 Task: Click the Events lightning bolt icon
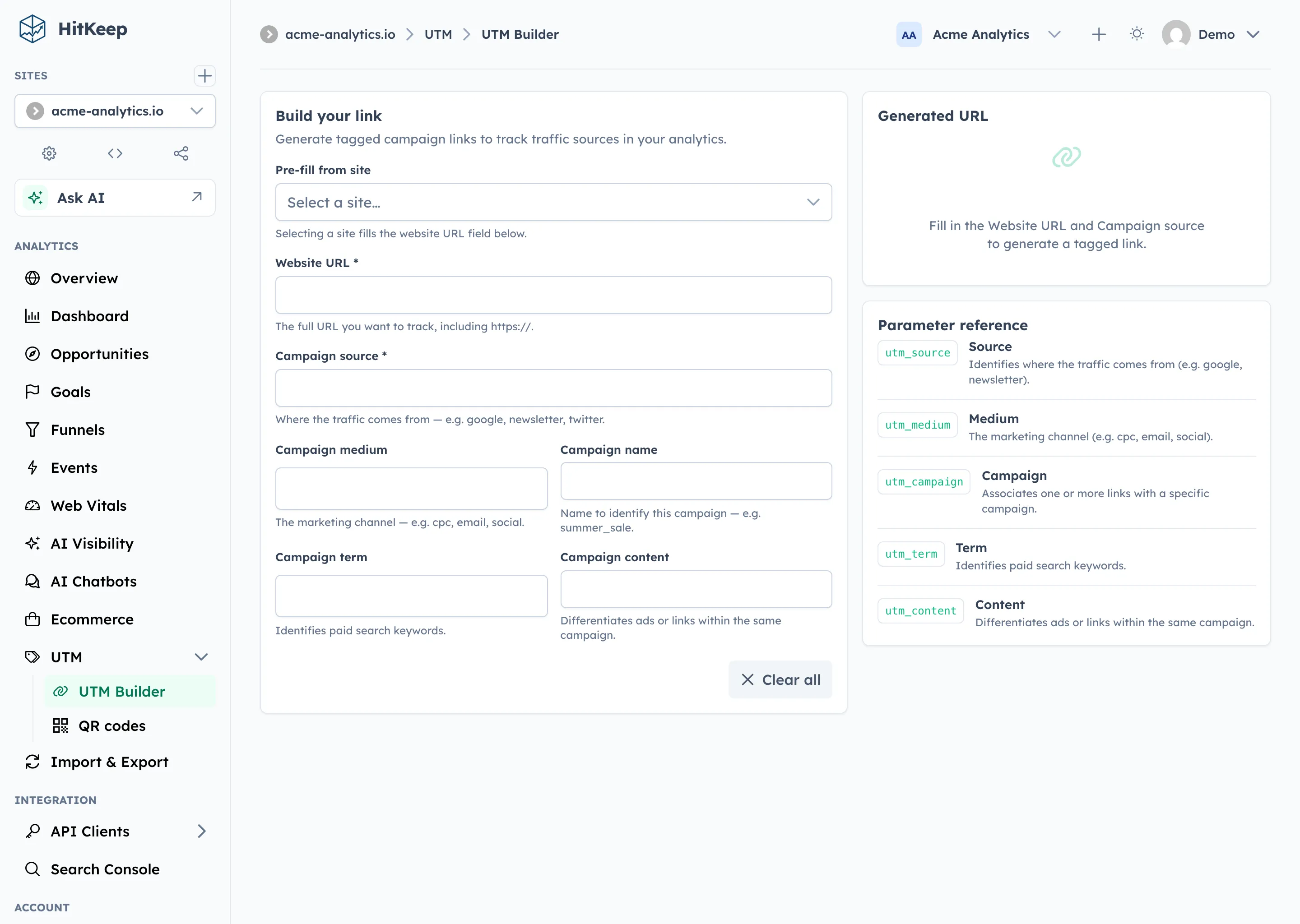32,468
